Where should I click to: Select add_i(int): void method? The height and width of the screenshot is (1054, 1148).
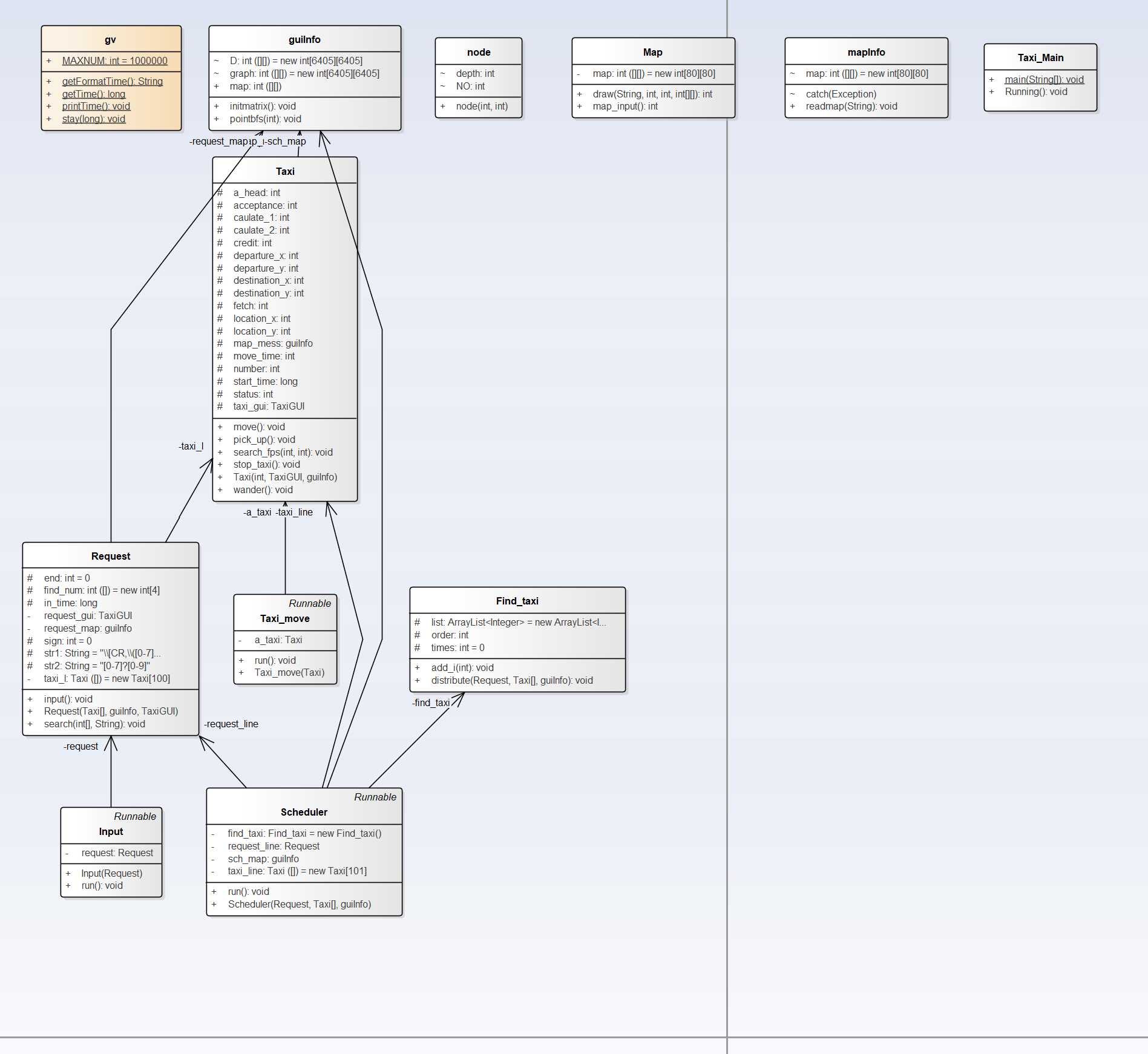click(462, 667)
